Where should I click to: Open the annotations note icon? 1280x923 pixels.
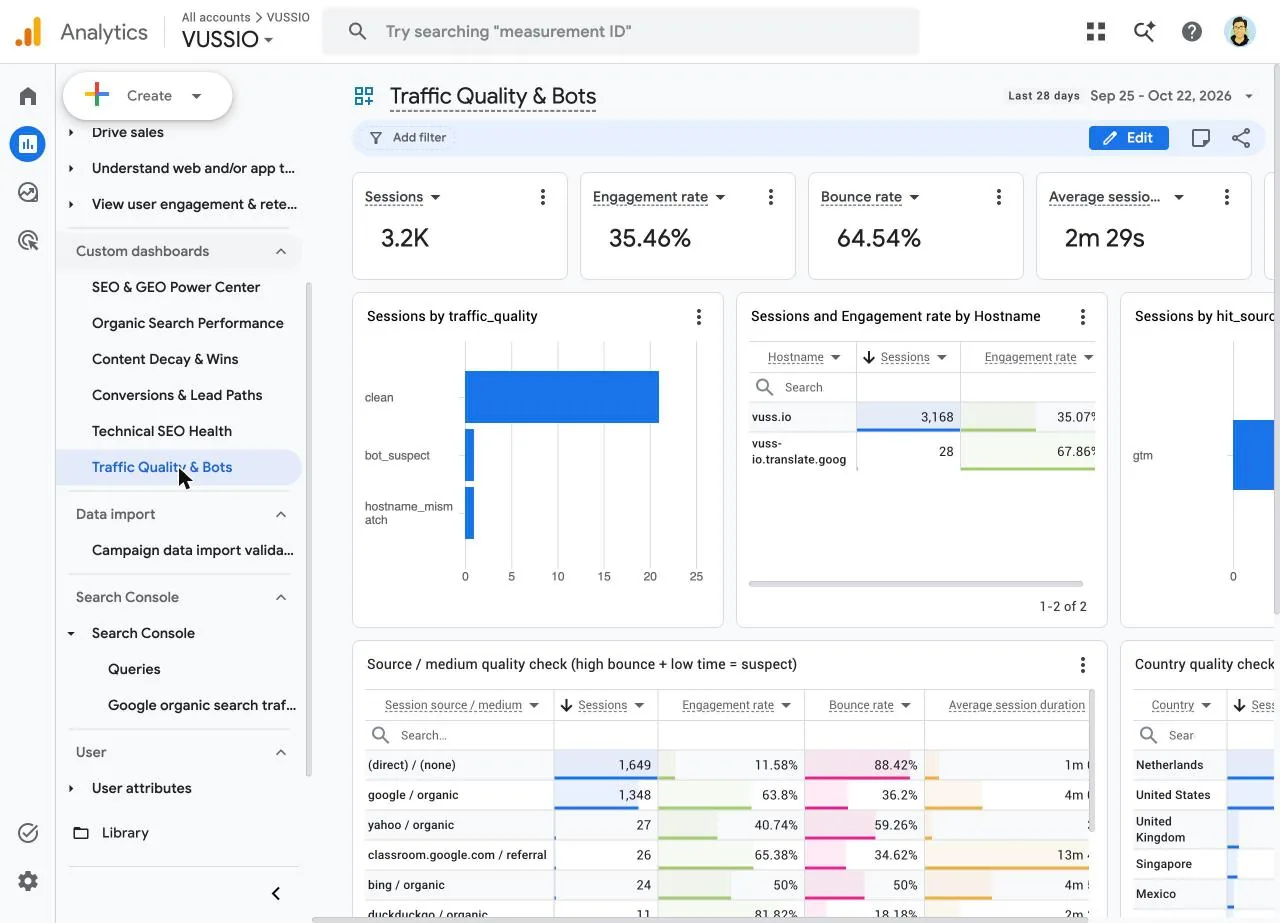[x=1201, y=138]
